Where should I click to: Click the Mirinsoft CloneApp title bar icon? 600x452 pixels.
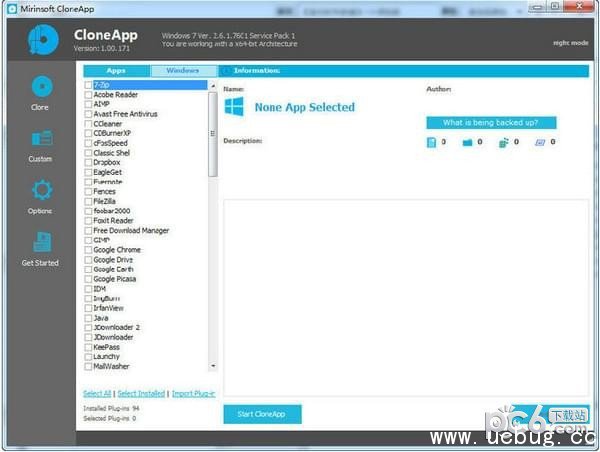pyautogui.click(x=12, y=9)
